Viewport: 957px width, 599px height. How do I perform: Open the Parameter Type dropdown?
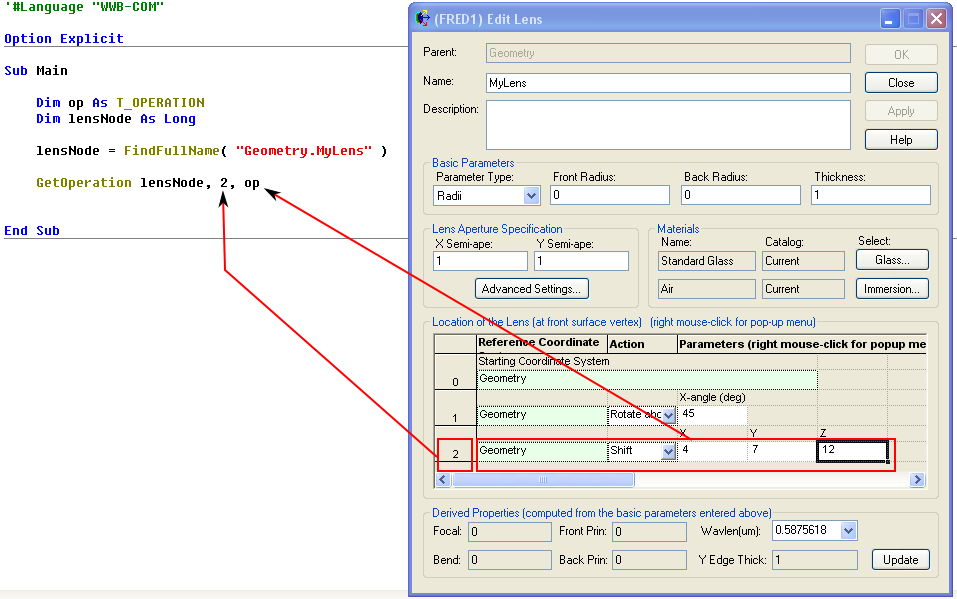point(531,196)
